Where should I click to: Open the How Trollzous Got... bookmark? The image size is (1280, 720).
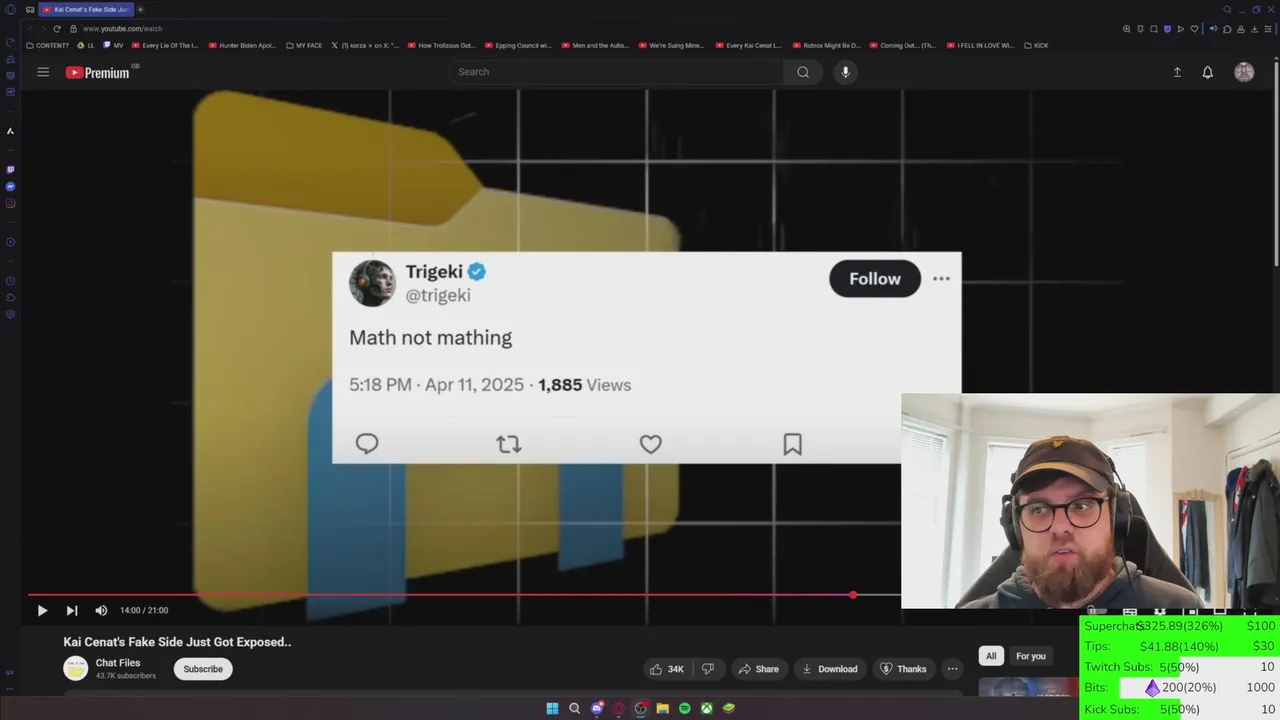pyautogui.click(x=441, y=45)
